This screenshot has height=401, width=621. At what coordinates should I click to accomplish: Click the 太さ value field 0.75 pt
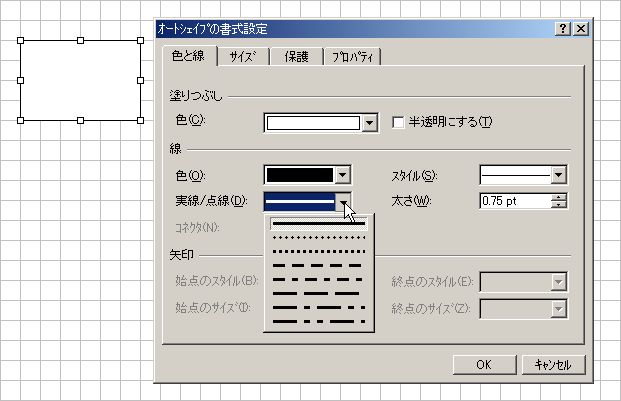coord(515,201)
